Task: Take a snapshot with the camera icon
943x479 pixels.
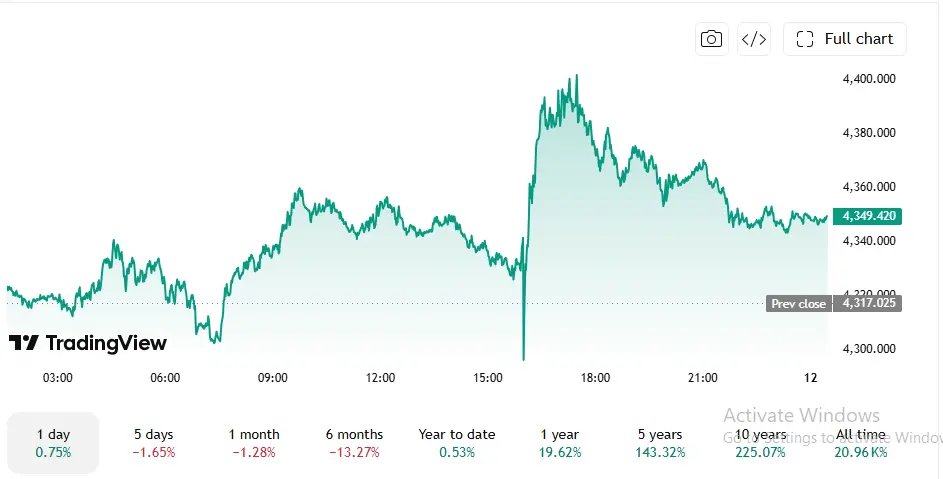Action: [711, 39]
